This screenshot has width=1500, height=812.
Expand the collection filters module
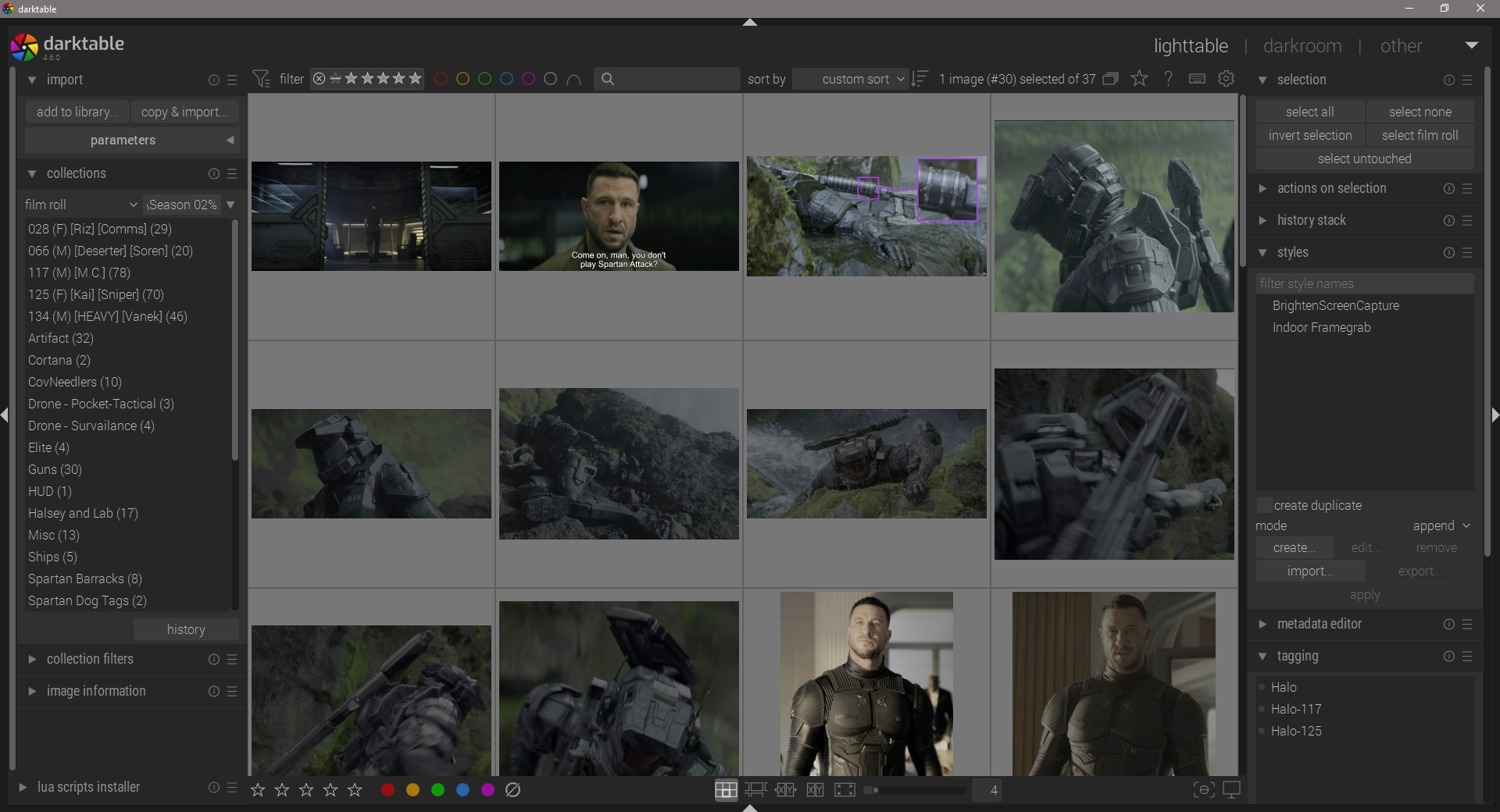(x=90, y=659)
